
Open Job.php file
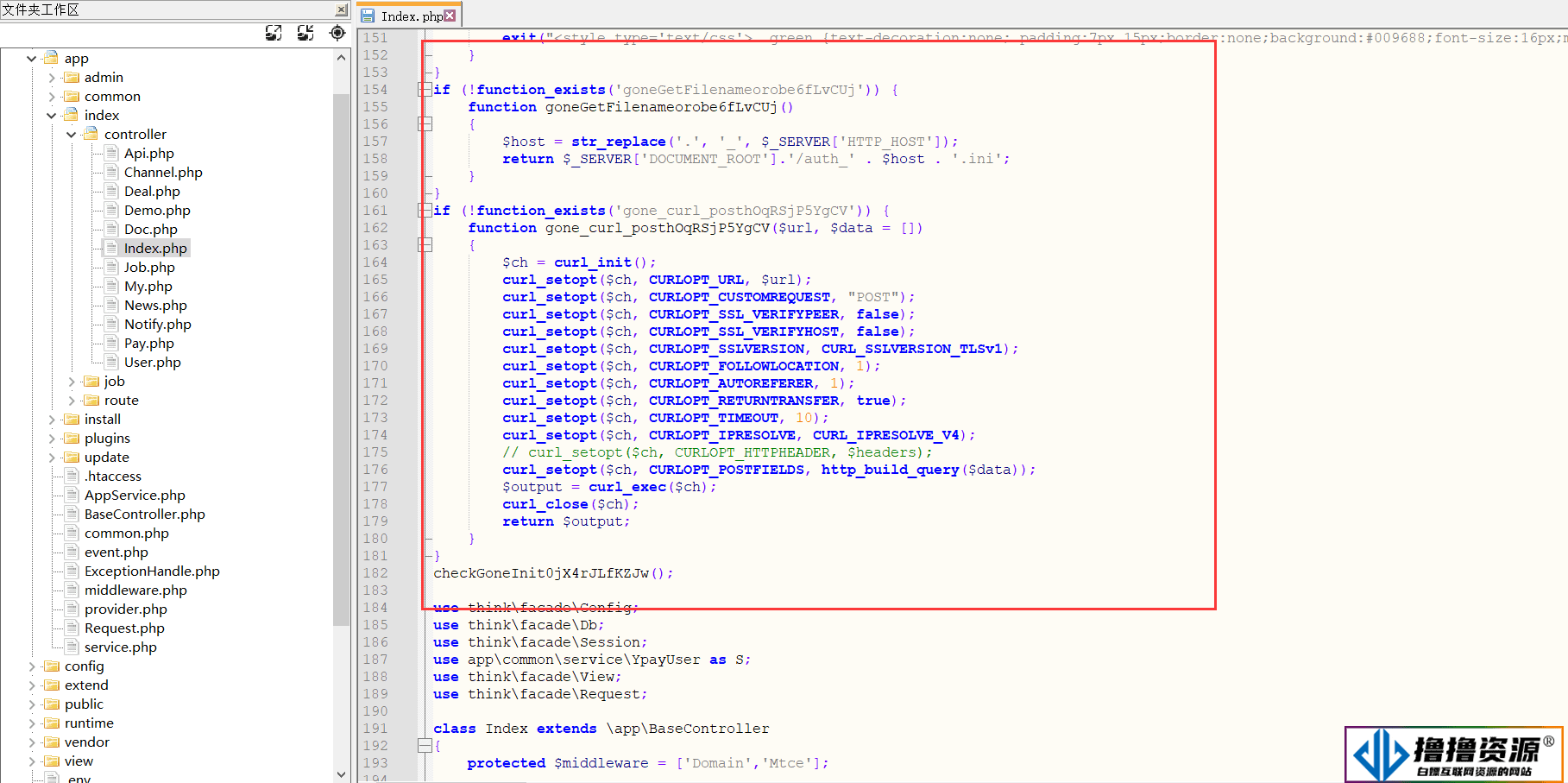pos(149,268)
